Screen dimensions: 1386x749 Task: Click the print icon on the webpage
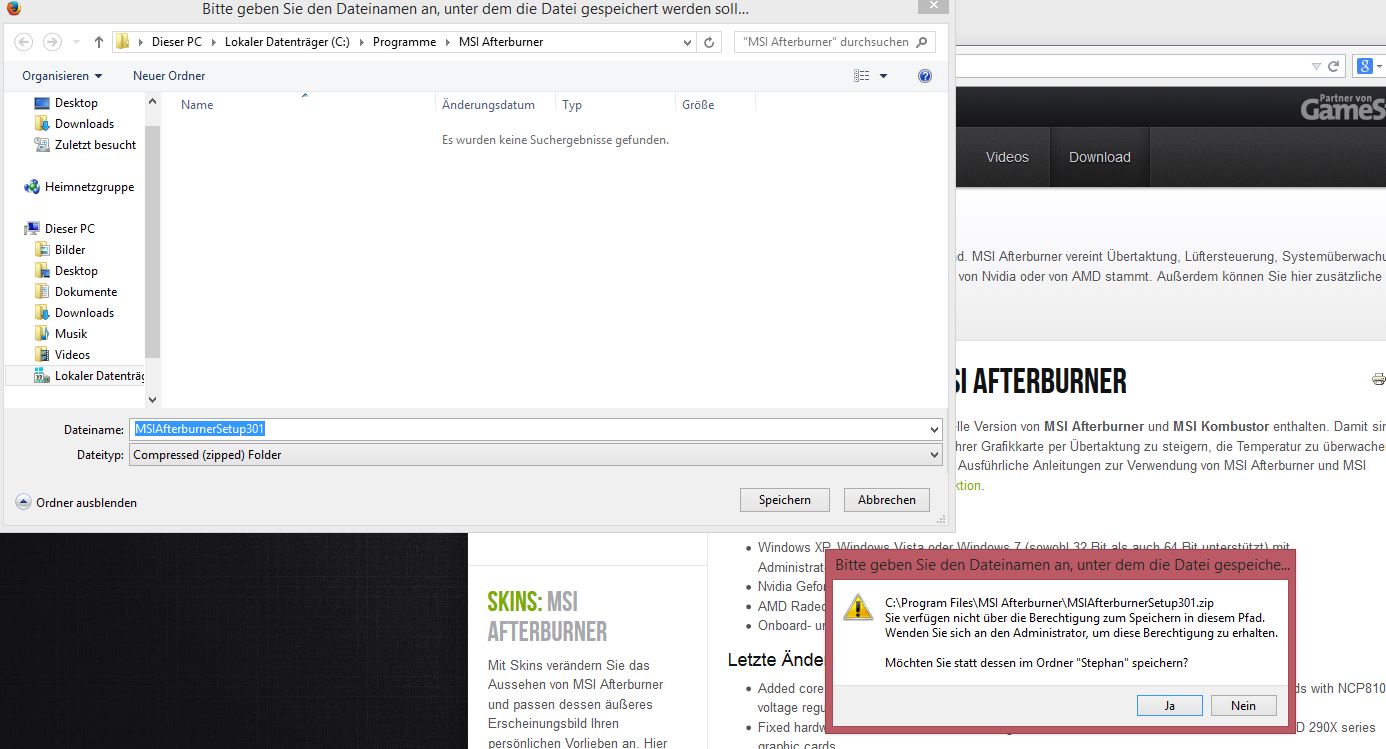(x=1379, y=379)
